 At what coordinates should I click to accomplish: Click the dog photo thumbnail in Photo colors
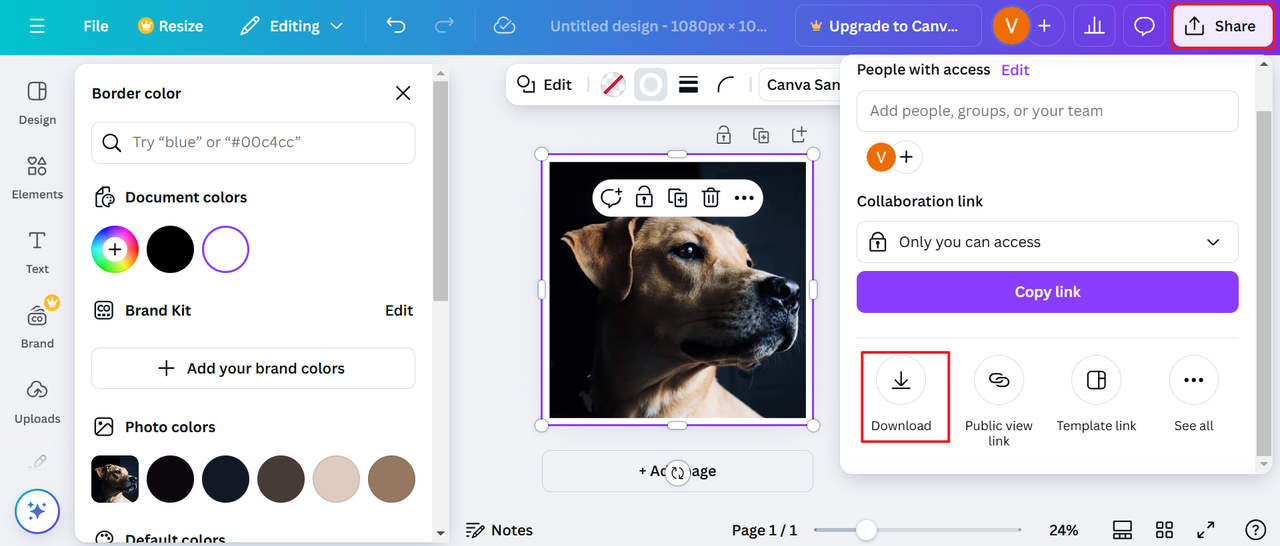pyautogui.click(x=115, y=479)
